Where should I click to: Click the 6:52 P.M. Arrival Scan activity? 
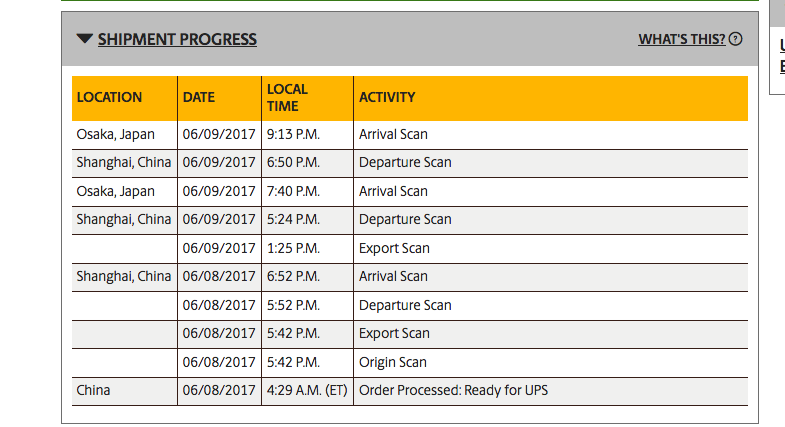click(x=393, y=277)
